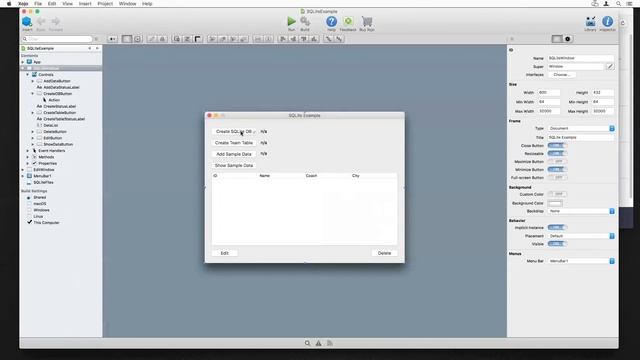Click the Name field in Inspector
Viewport: 640px width, 360px height.
point(581,58)
